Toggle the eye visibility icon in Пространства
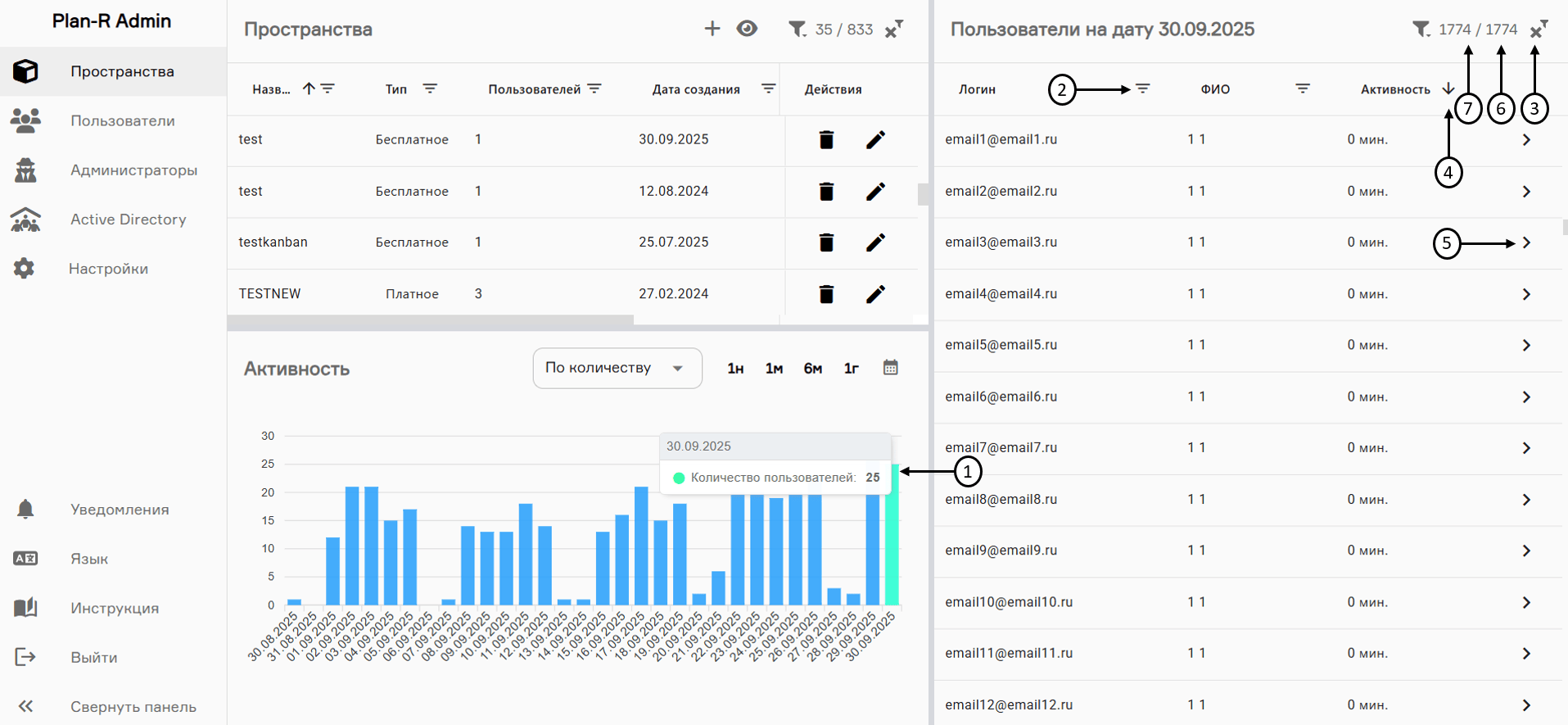Image resolution: width=1568 pixels, height=725 pixels. tap(746, 29)
